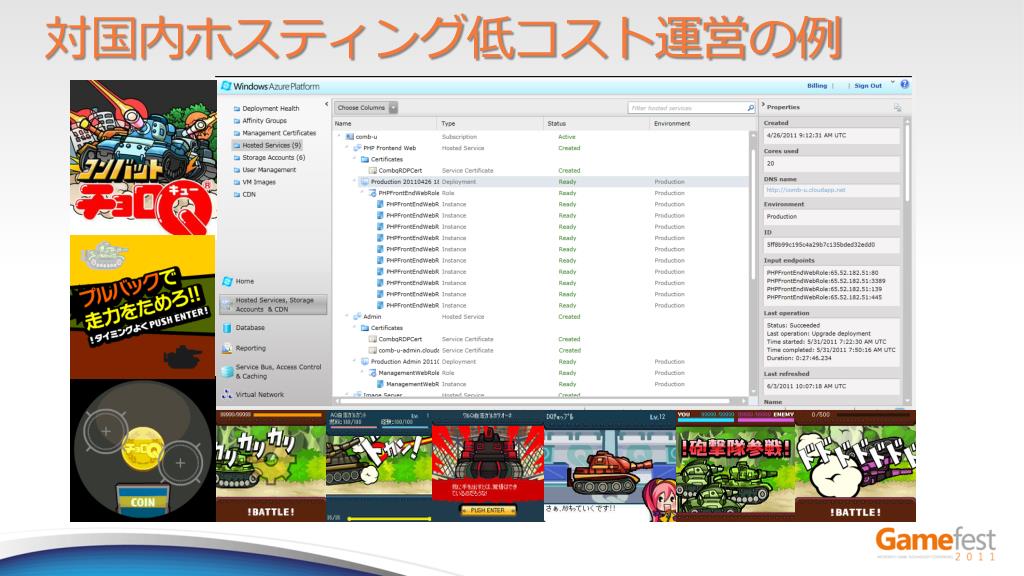The width and height of the screenshot is (1024, 576).
Task: Click the Management Certificates folder icon
Action: 236,133
